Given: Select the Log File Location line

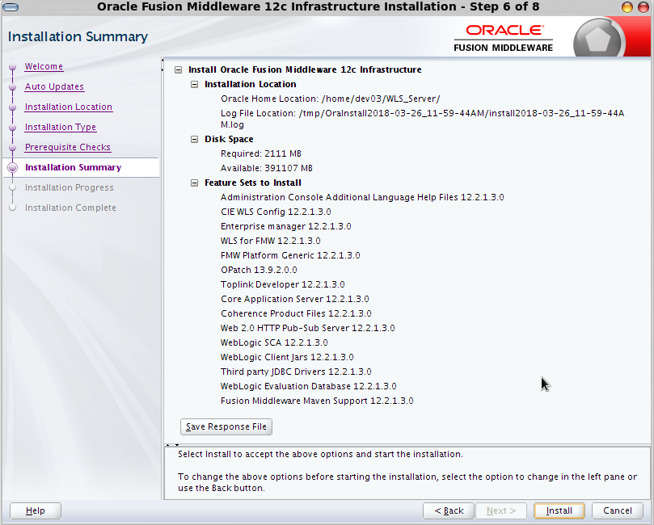Looking at the screenshot, I should (x=422, y=119).
